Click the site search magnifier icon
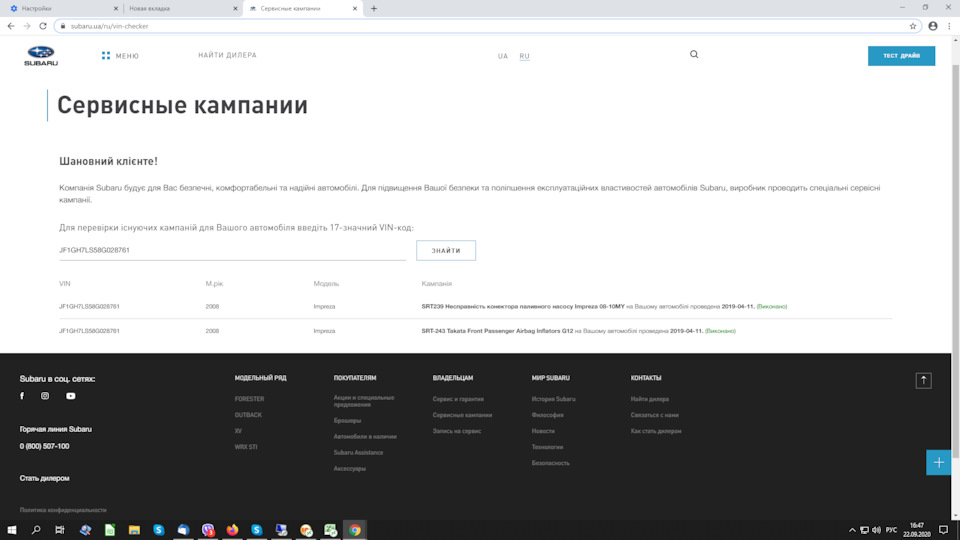Image resolution: width=960 pixels, height=540 pixels. [694, 54]
